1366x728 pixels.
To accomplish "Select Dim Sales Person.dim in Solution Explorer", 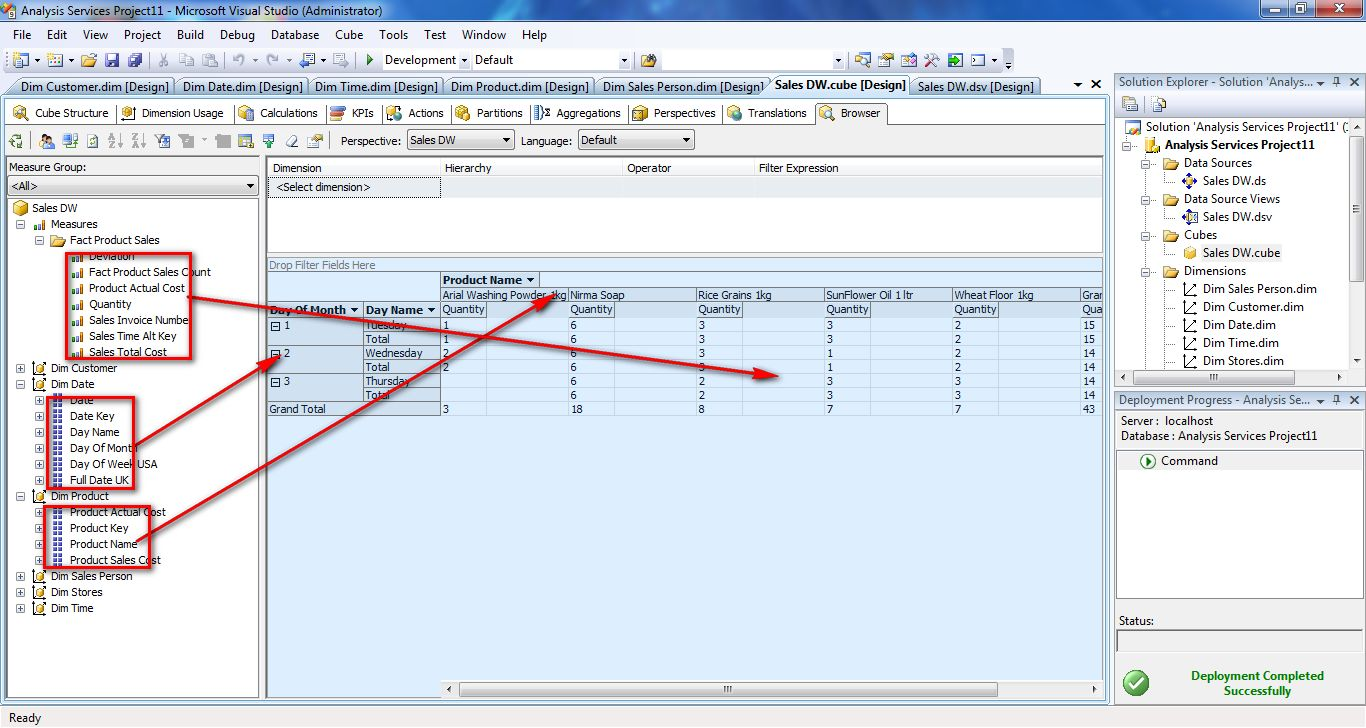I will pyautogui.click(x=1259, y=289).
